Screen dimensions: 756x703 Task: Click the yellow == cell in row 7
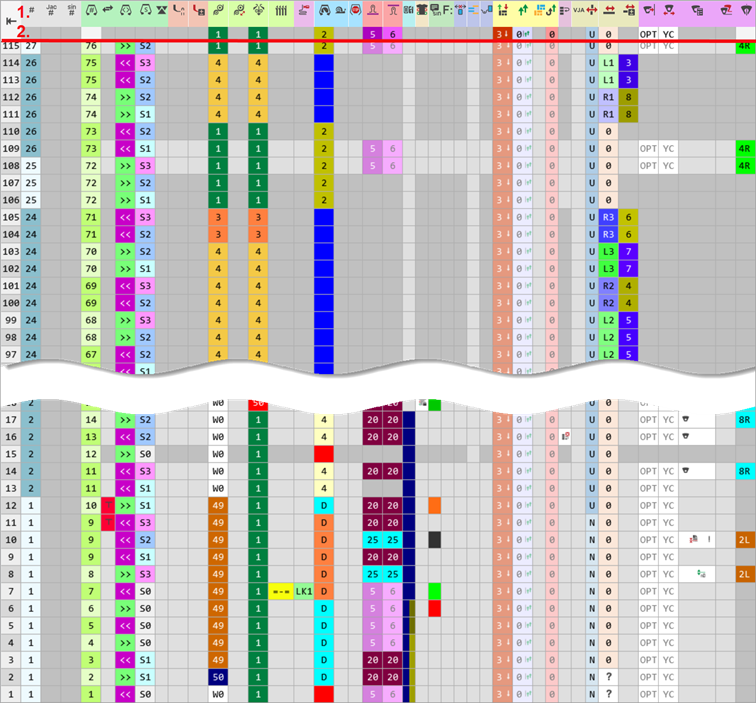point(281,592)
